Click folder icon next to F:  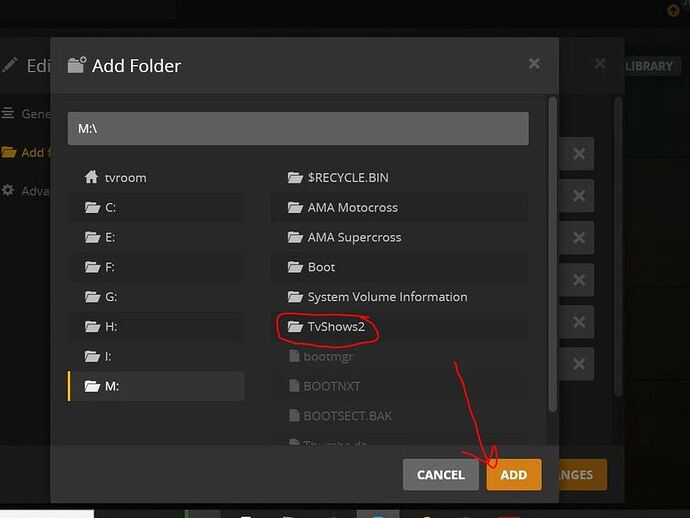(x=92, y=267)
